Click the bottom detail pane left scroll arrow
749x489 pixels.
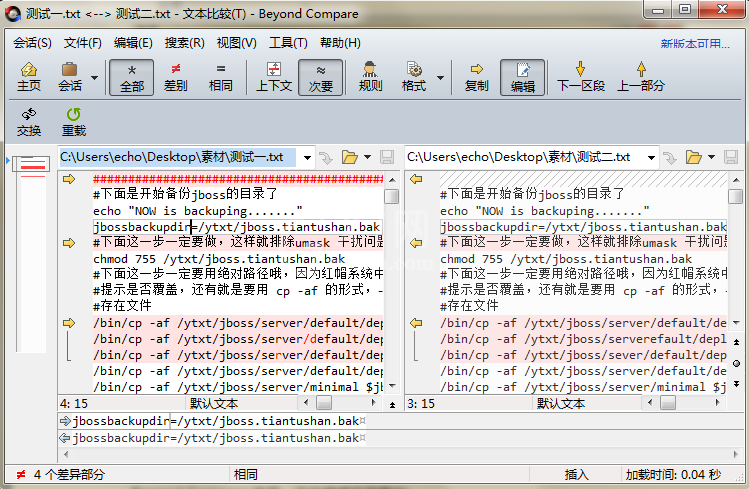pyautogui.click(x=66, y=454)
